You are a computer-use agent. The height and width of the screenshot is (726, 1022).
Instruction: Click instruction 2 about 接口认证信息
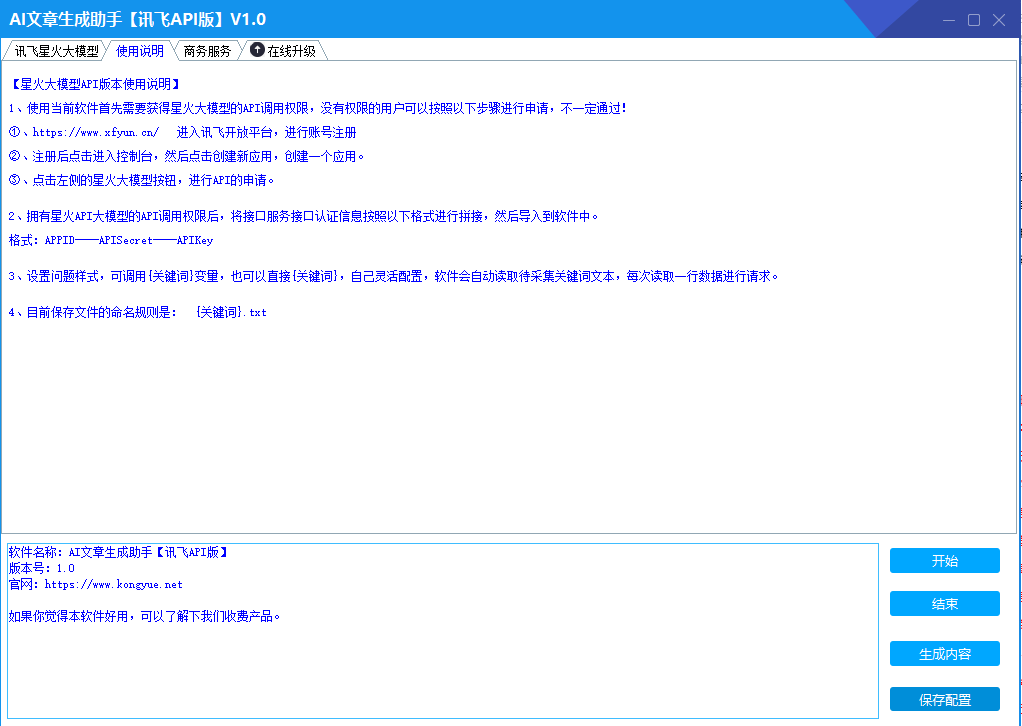point(303,216)
